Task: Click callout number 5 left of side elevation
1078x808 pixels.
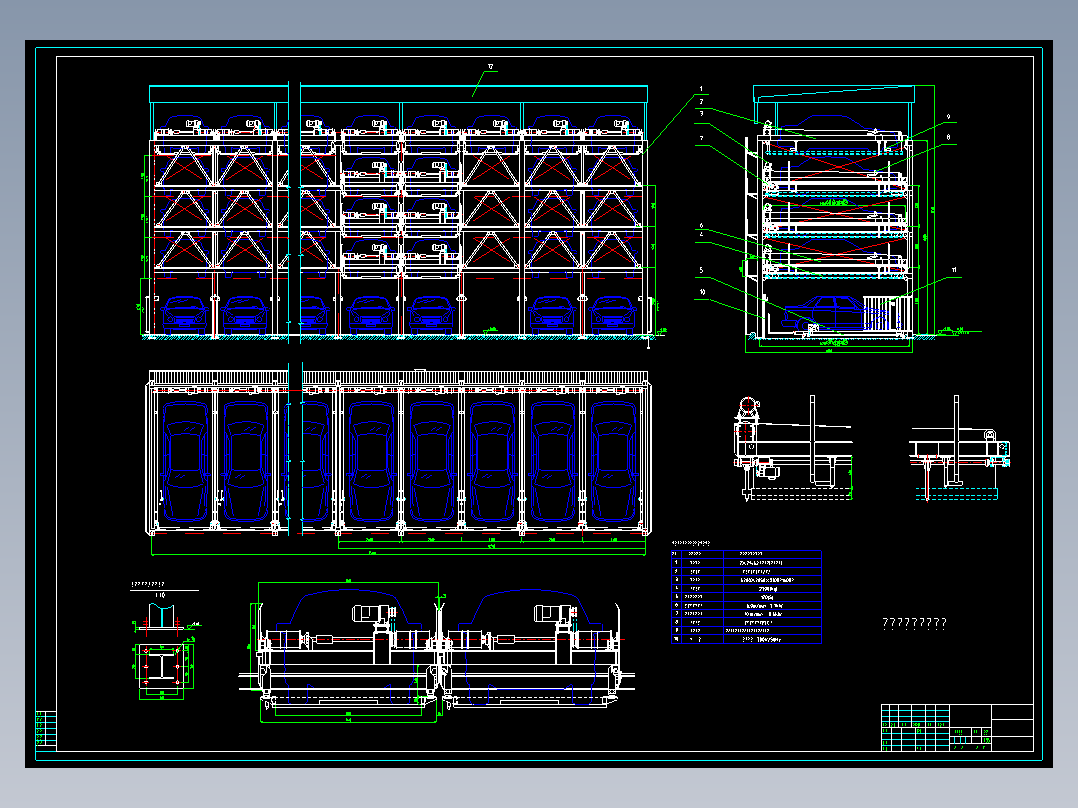Action: coord(701,270)
